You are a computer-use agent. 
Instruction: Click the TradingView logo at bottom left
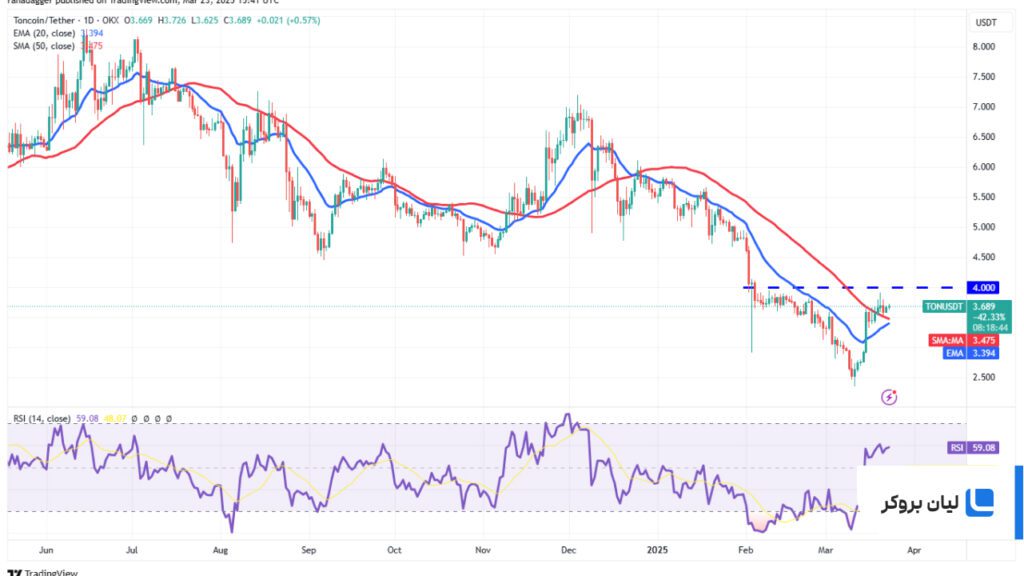42,572
